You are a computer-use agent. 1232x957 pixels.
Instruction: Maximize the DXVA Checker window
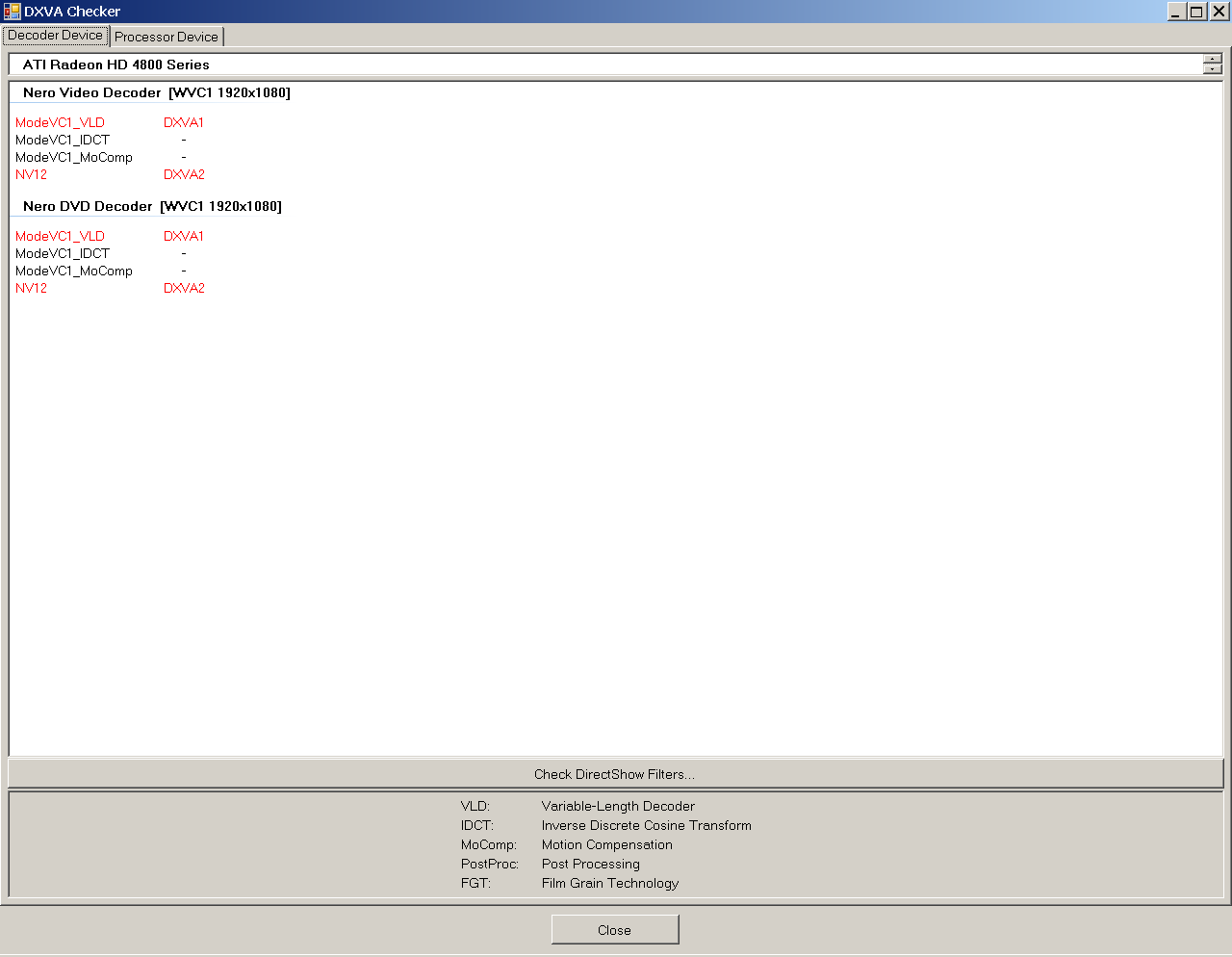[1196, 12]
